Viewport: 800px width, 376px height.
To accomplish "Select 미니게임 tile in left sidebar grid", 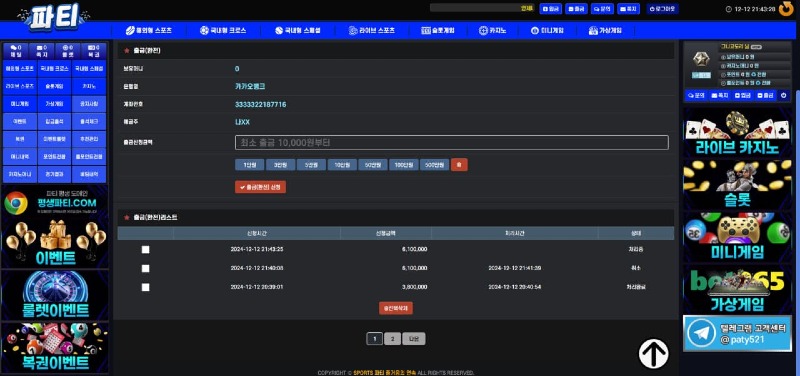I will coord(20,104).
